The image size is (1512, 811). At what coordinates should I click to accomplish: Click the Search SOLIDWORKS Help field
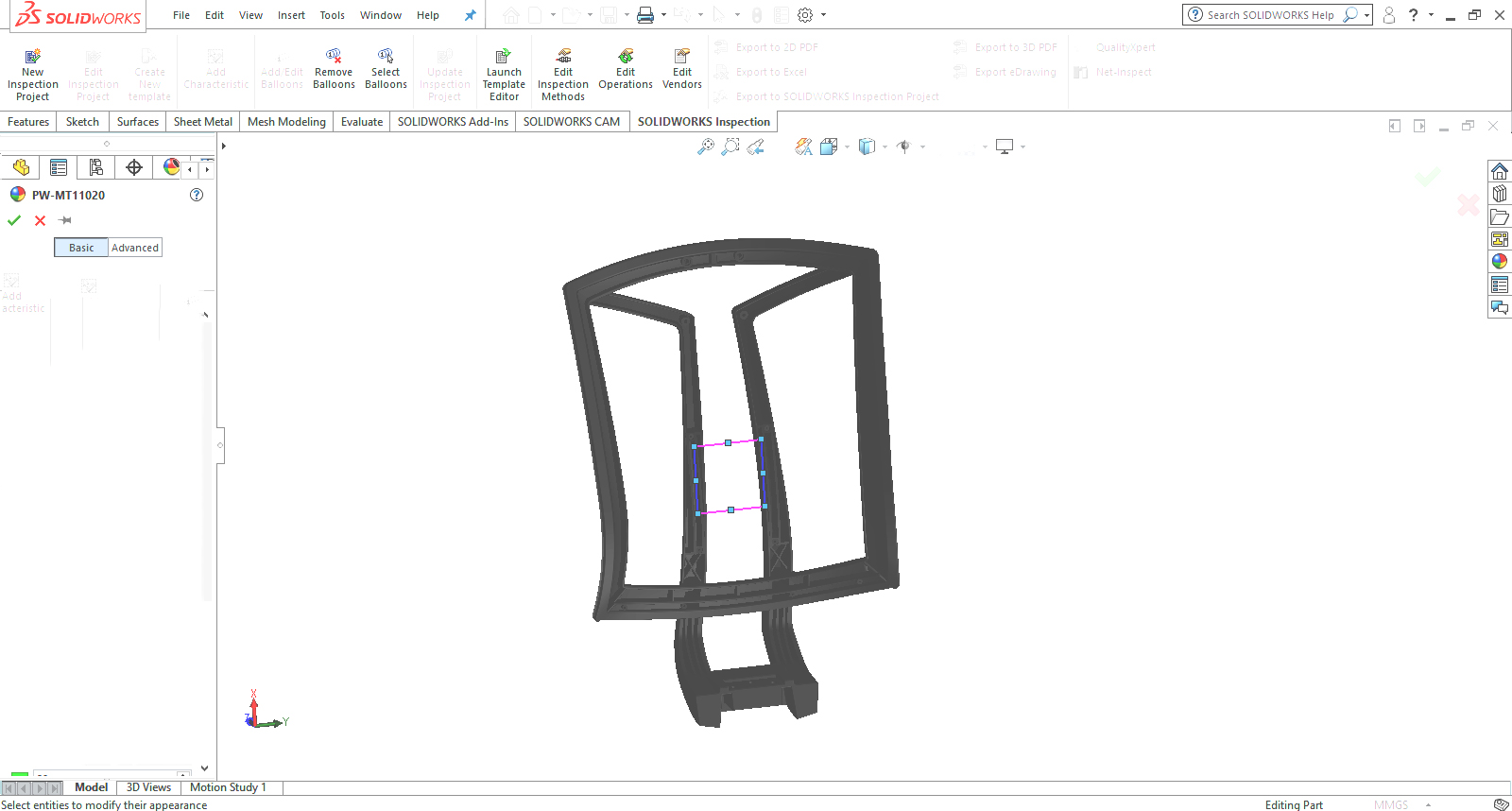[1269, 15]
